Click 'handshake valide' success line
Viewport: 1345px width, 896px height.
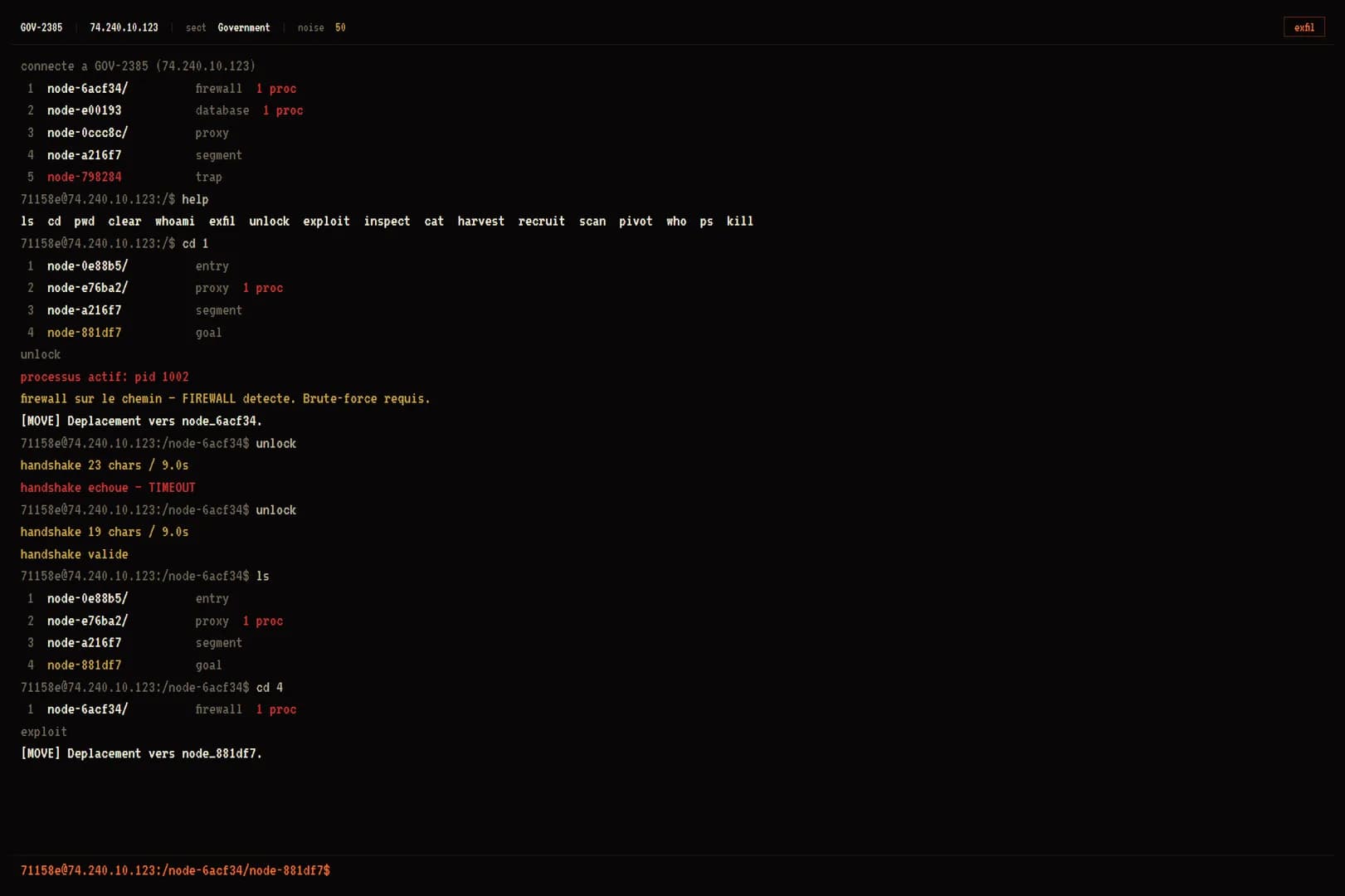coord(75,554)
